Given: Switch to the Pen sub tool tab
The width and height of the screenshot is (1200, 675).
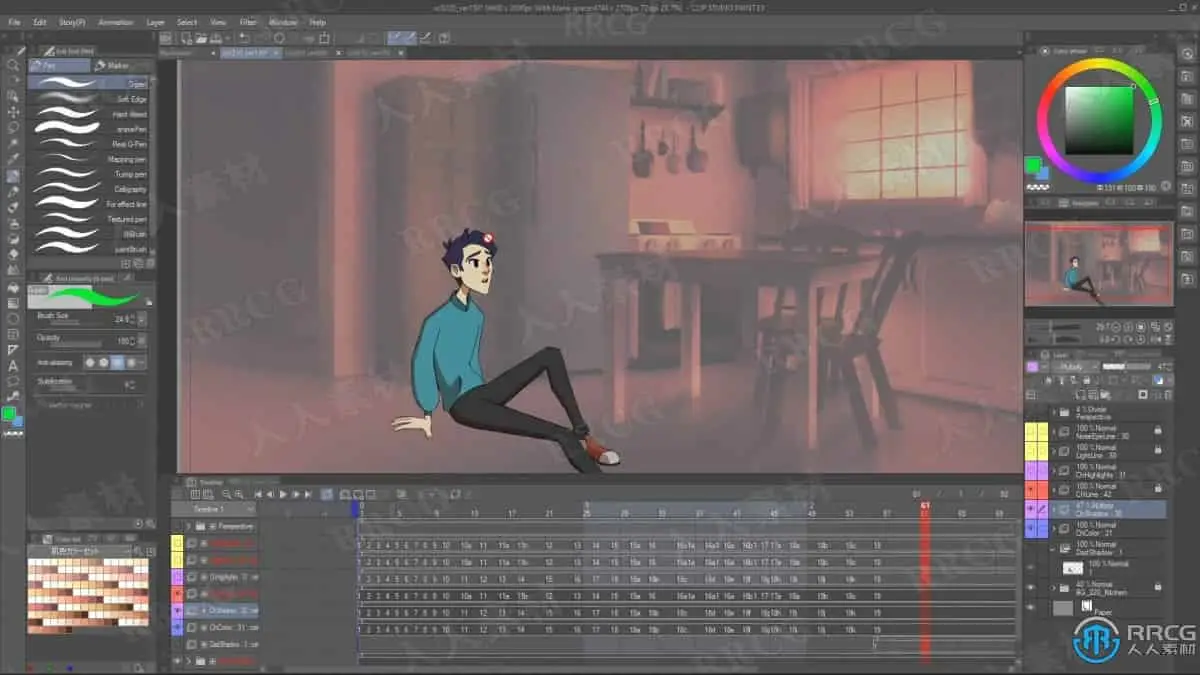Looking at the screenshot, I should (59, 66).
